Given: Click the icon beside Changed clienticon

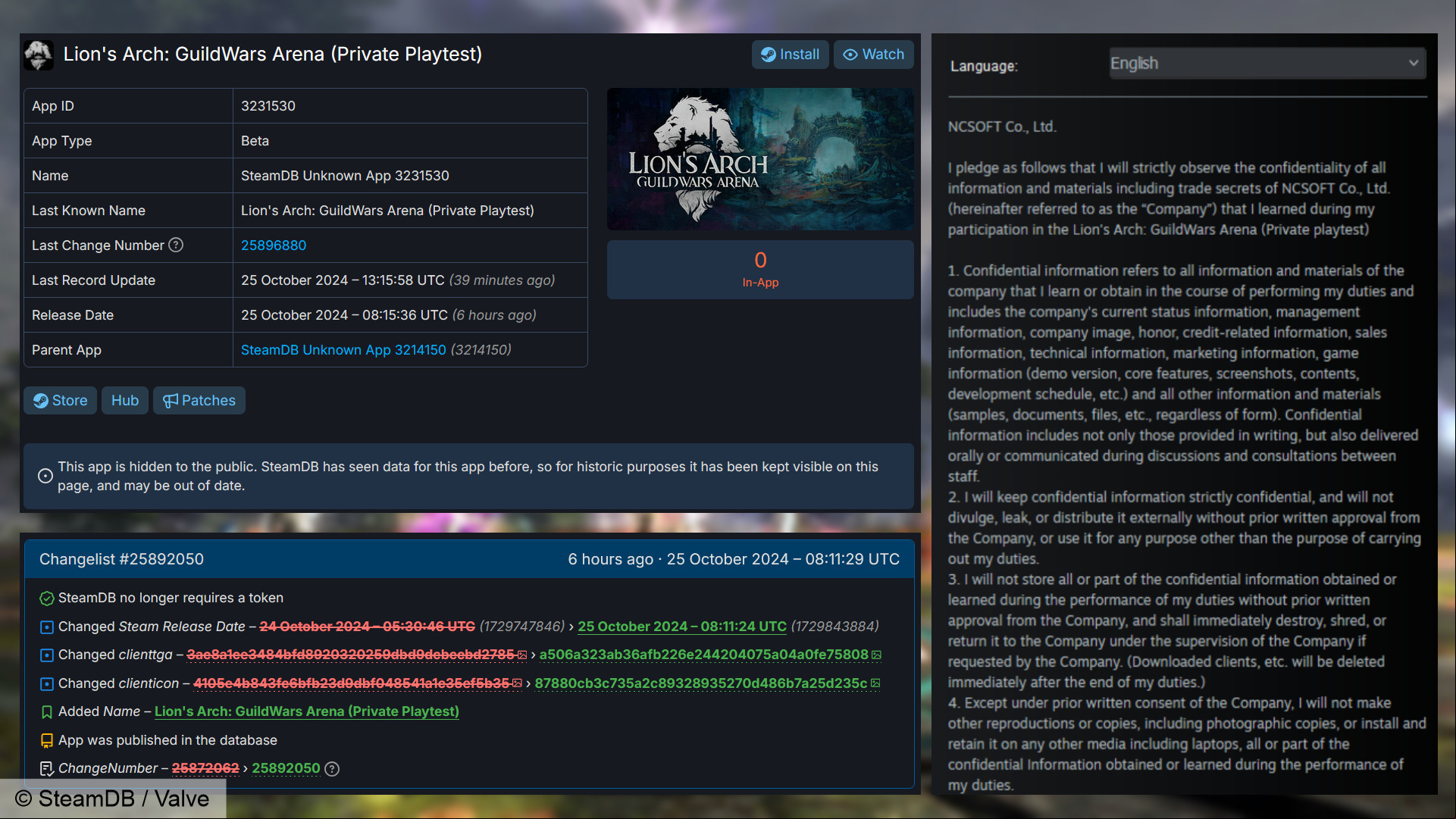Looking at the screenshot, I should tap(46, 684).
